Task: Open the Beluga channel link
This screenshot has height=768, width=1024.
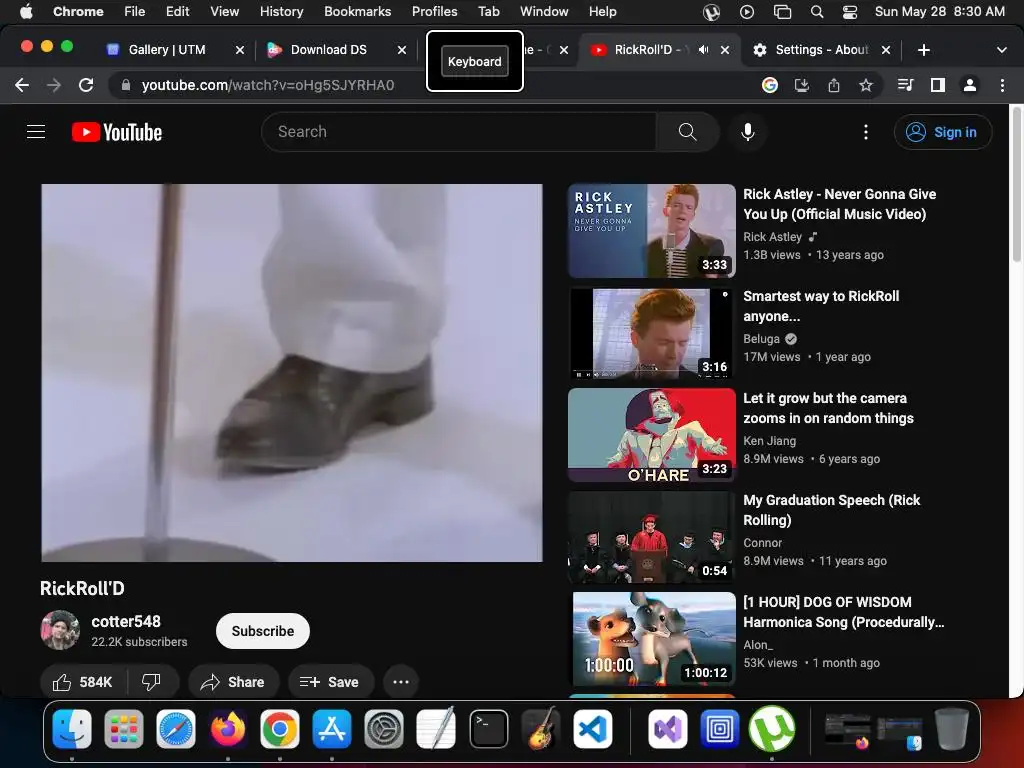Action: [761, 339]
